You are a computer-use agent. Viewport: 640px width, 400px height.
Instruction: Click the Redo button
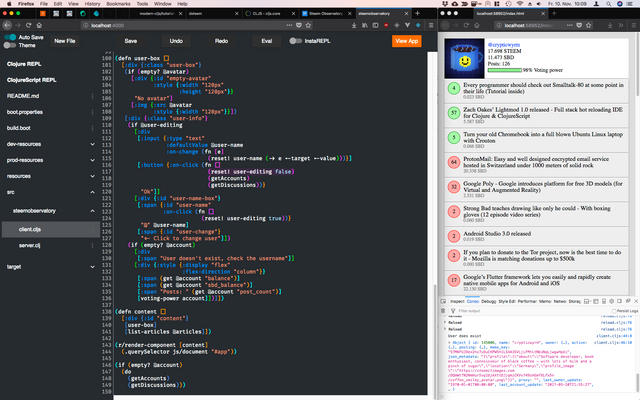pyautogui.click(x=222, y=41)
